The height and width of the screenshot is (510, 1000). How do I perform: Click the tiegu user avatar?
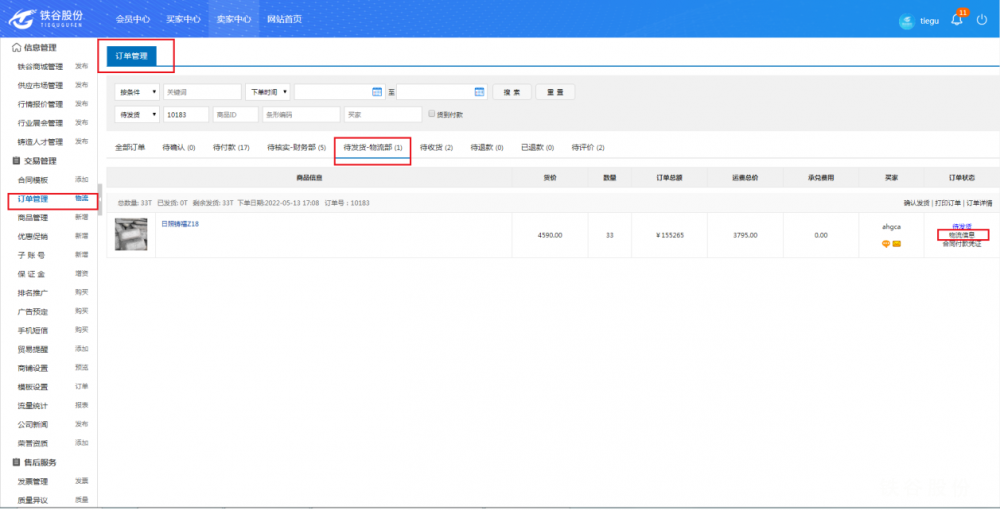tap(907, 21)
